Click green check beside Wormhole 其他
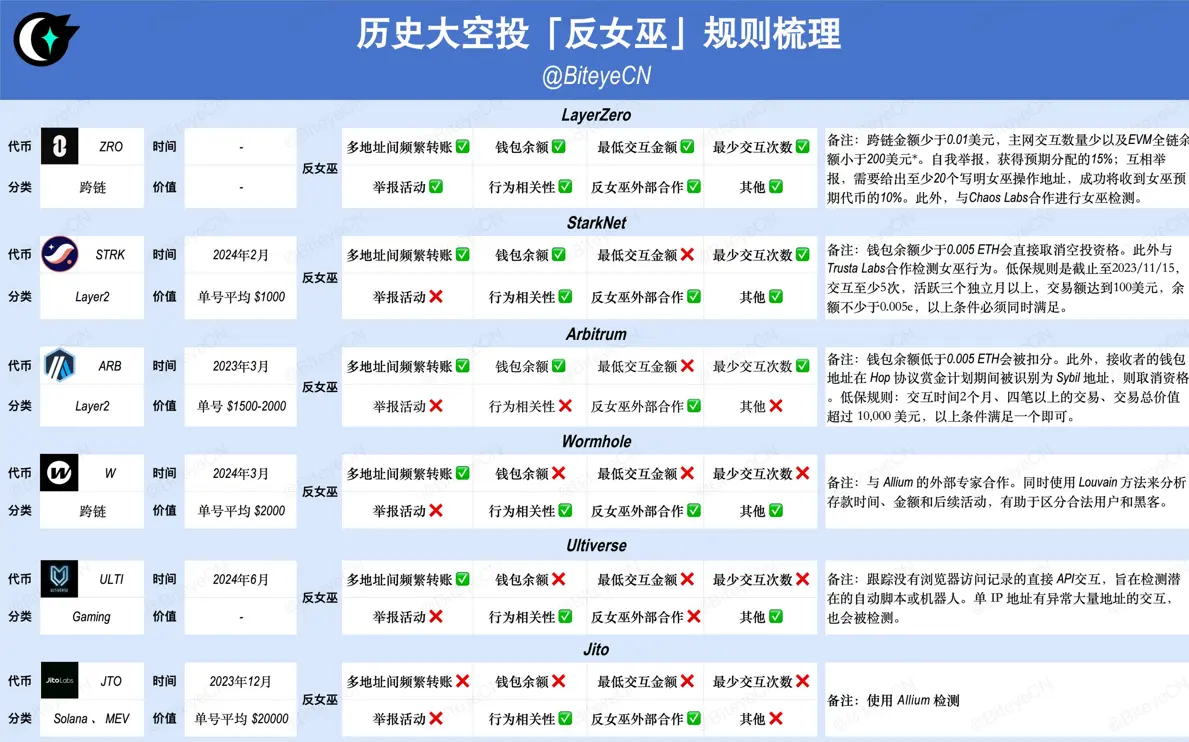Screen dimensions: 1189x742 (775, 511)
